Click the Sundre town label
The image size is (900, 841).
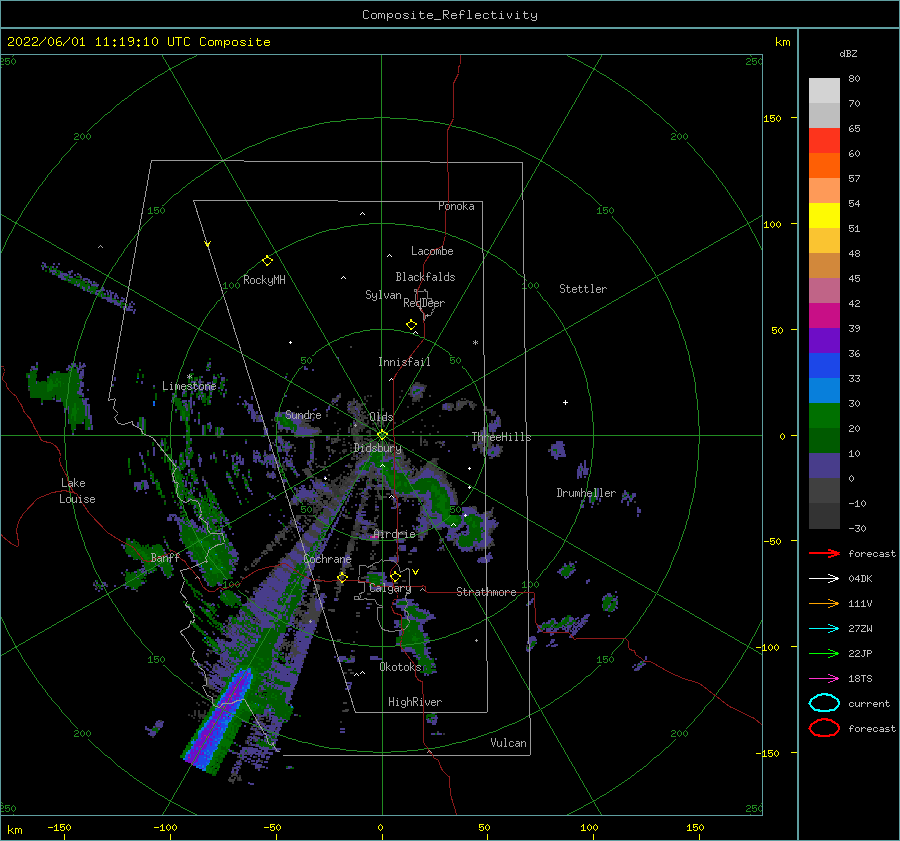point(303,414)
